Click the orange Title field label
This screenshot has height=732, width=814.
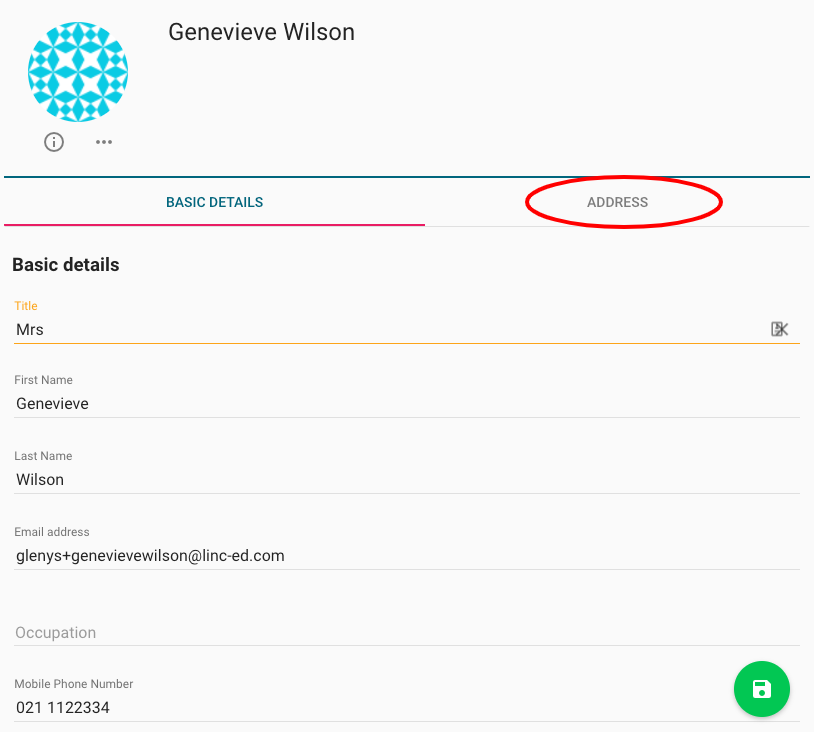click(x=26, y=306)
